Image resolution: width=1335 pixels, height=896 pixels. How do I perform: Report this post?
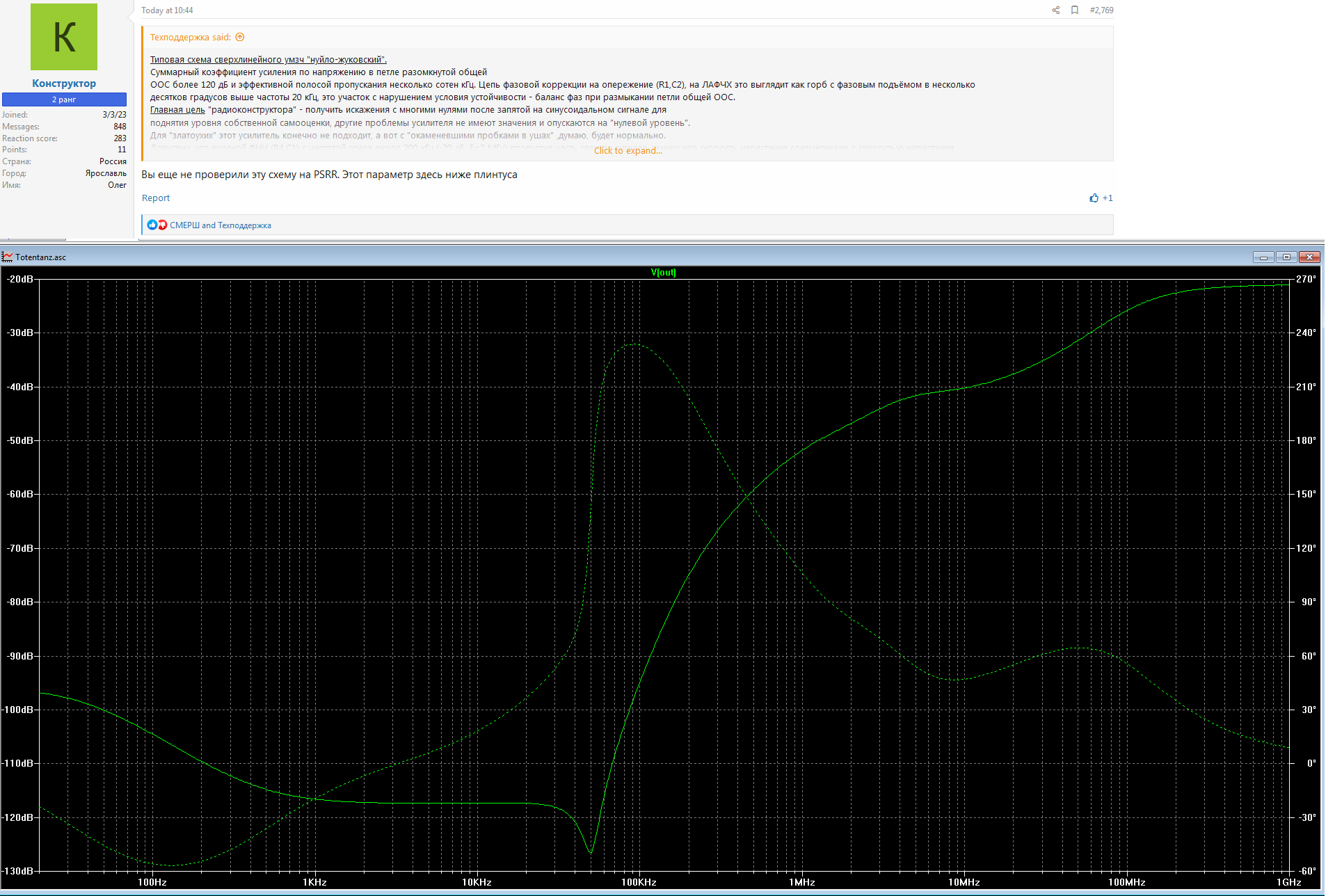(x=156, y=198)
